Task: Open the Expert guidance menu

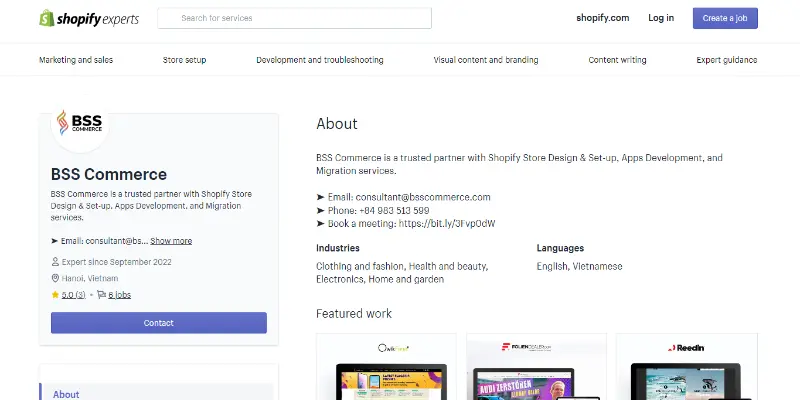Action: tap(727, 60)
